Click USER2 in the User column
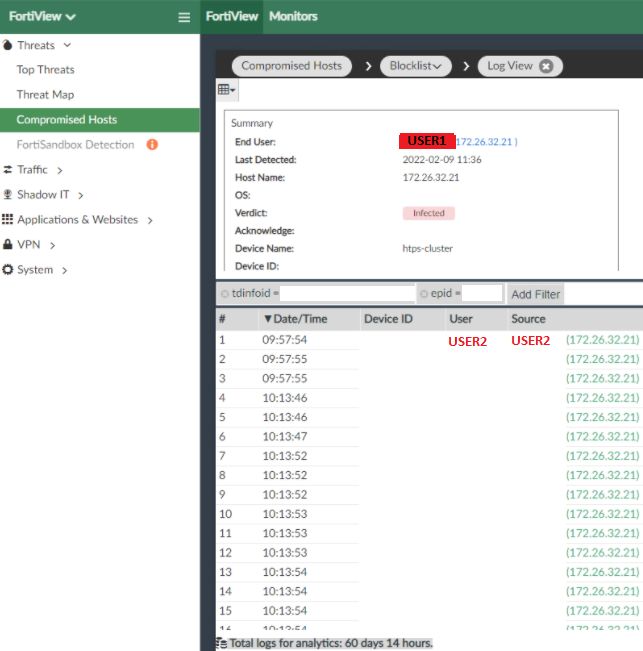 [x=467, y=341]
